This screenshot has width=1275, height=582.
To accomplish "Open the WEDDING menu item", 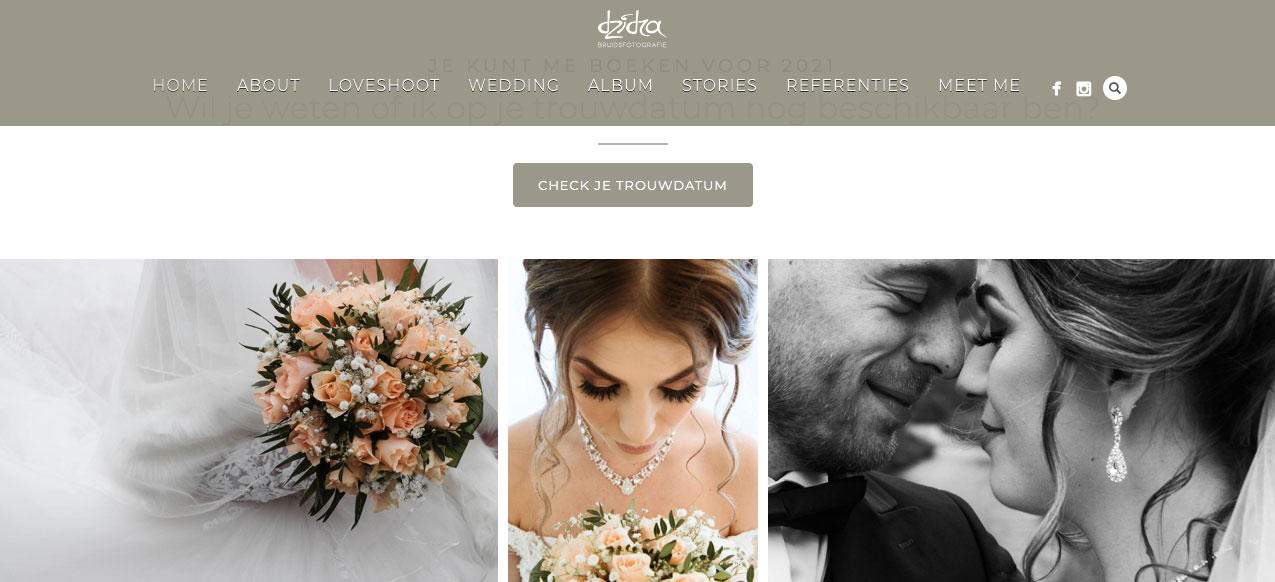I will pyautogui.click(x=514, y=85).
